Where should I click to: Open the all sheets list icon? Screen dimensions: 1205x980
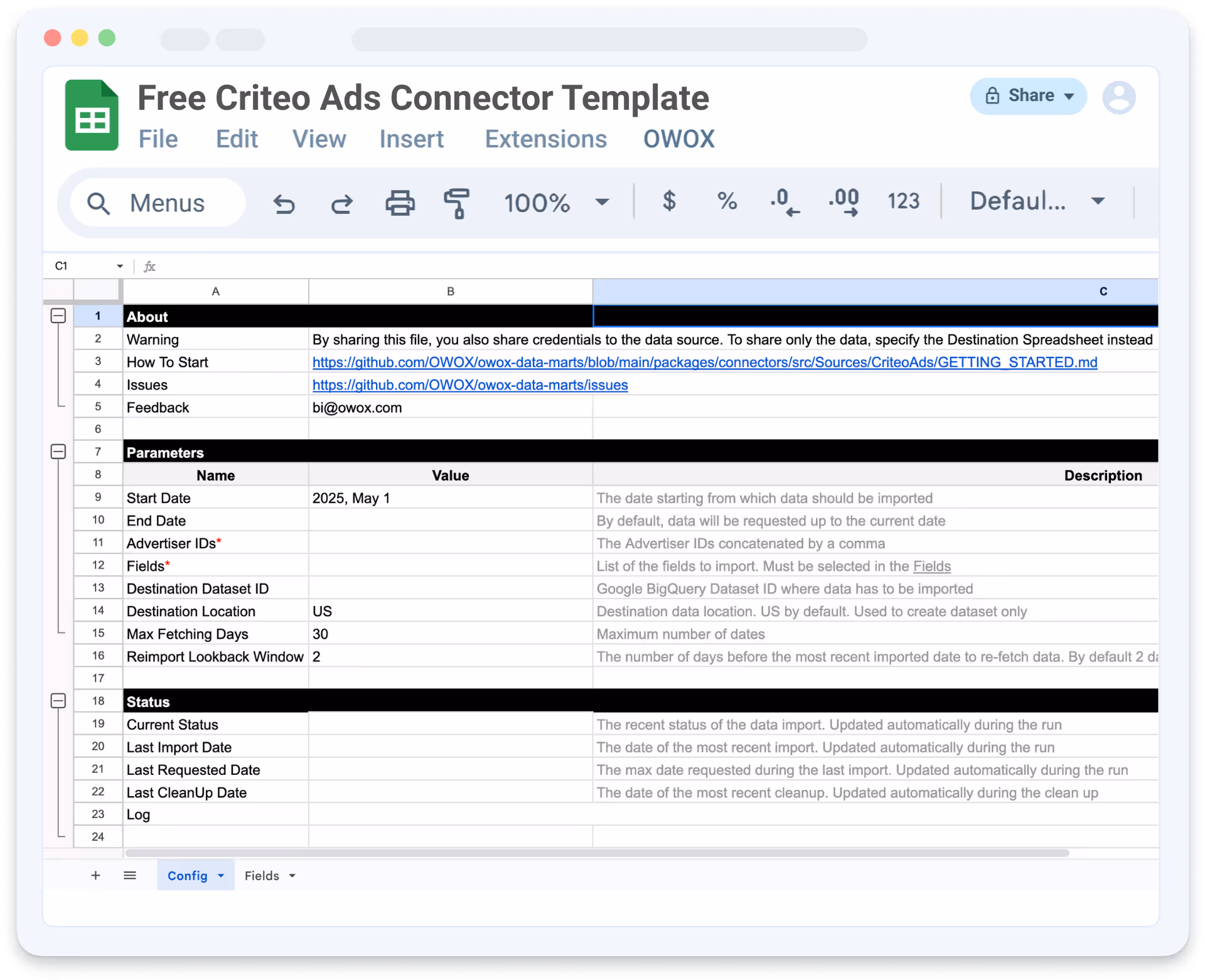coord(130,875)
